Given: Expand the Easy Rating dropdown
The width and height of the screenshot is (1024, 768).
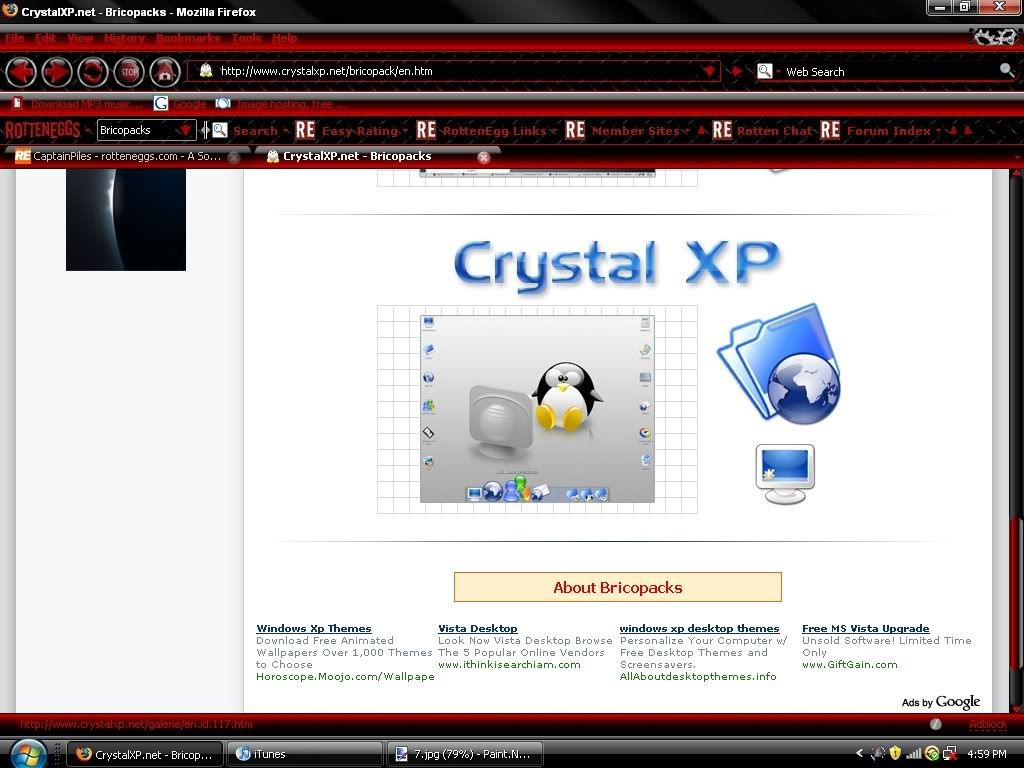Looking at the screenshot, I should coord(405,131).
